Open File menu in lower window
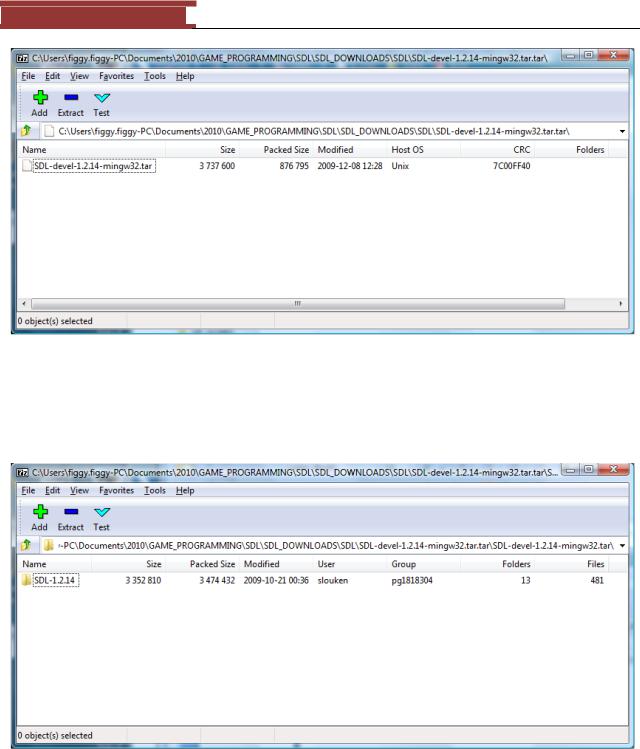The height and width of the screenshot is (749, 640). 28,490
